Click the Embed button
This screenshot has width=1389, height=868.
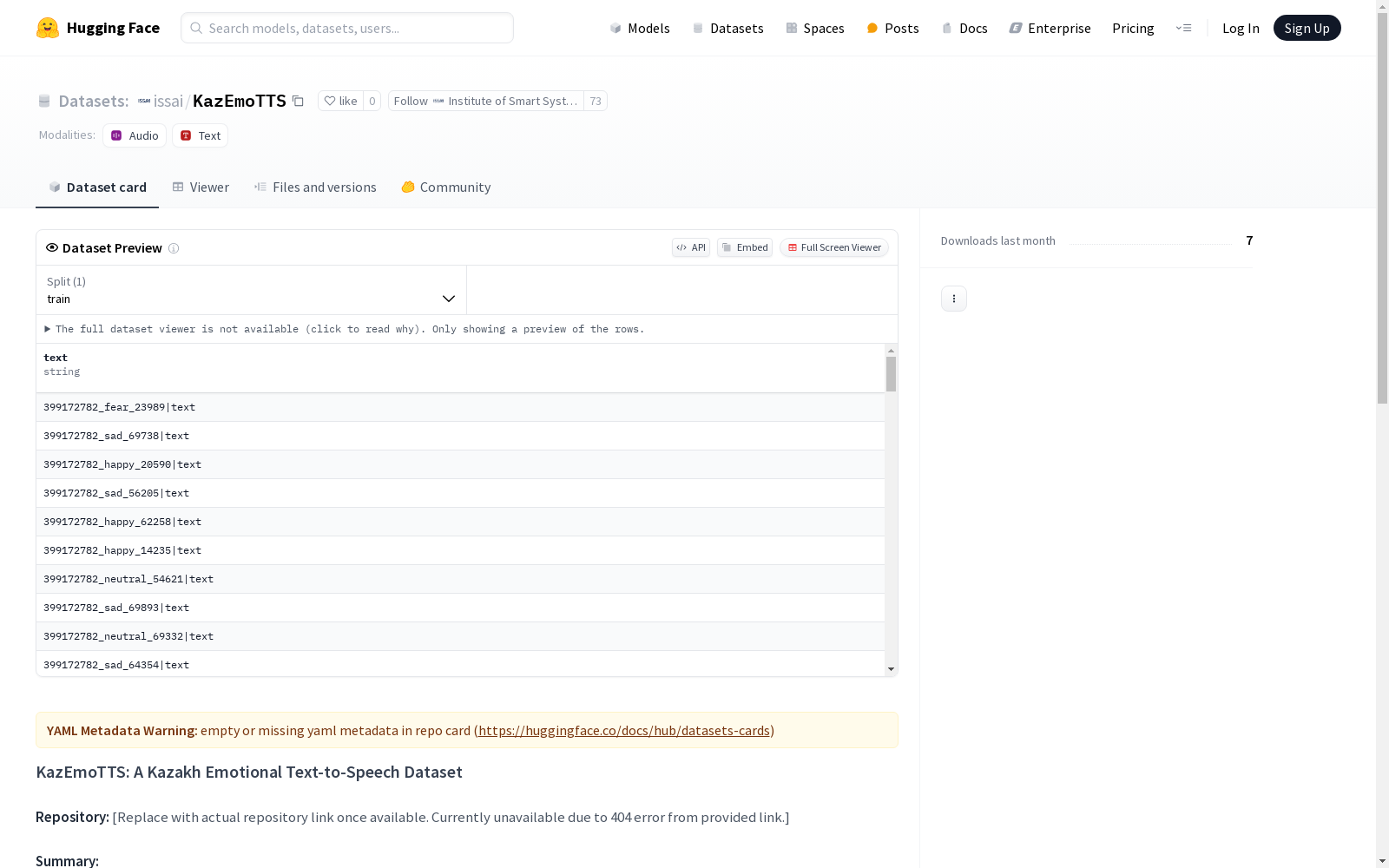pos(745,247)
